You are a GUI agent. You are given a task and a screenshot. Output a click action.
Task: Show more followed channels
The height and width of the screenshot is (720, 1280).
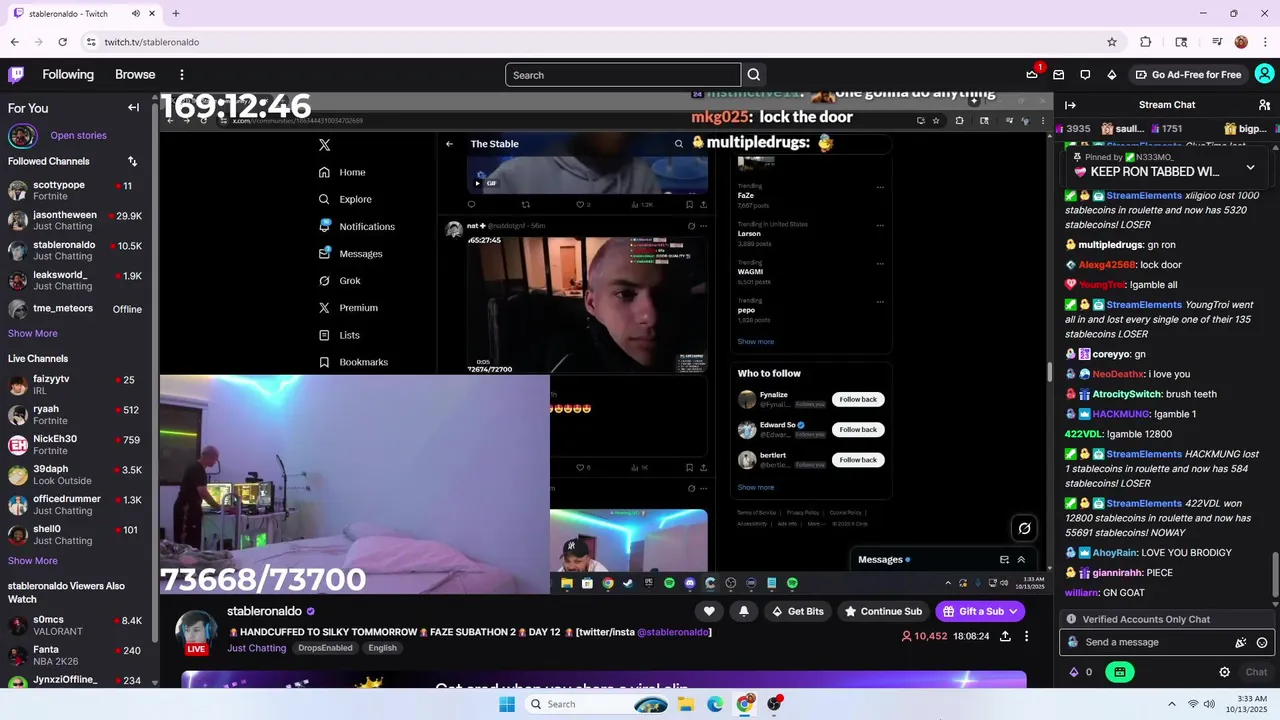point(33,333)
